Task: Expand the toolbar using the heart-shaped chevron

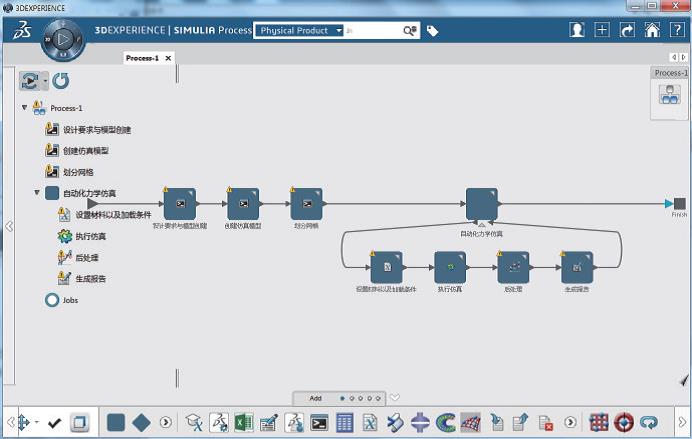Action: pos(395,398)
